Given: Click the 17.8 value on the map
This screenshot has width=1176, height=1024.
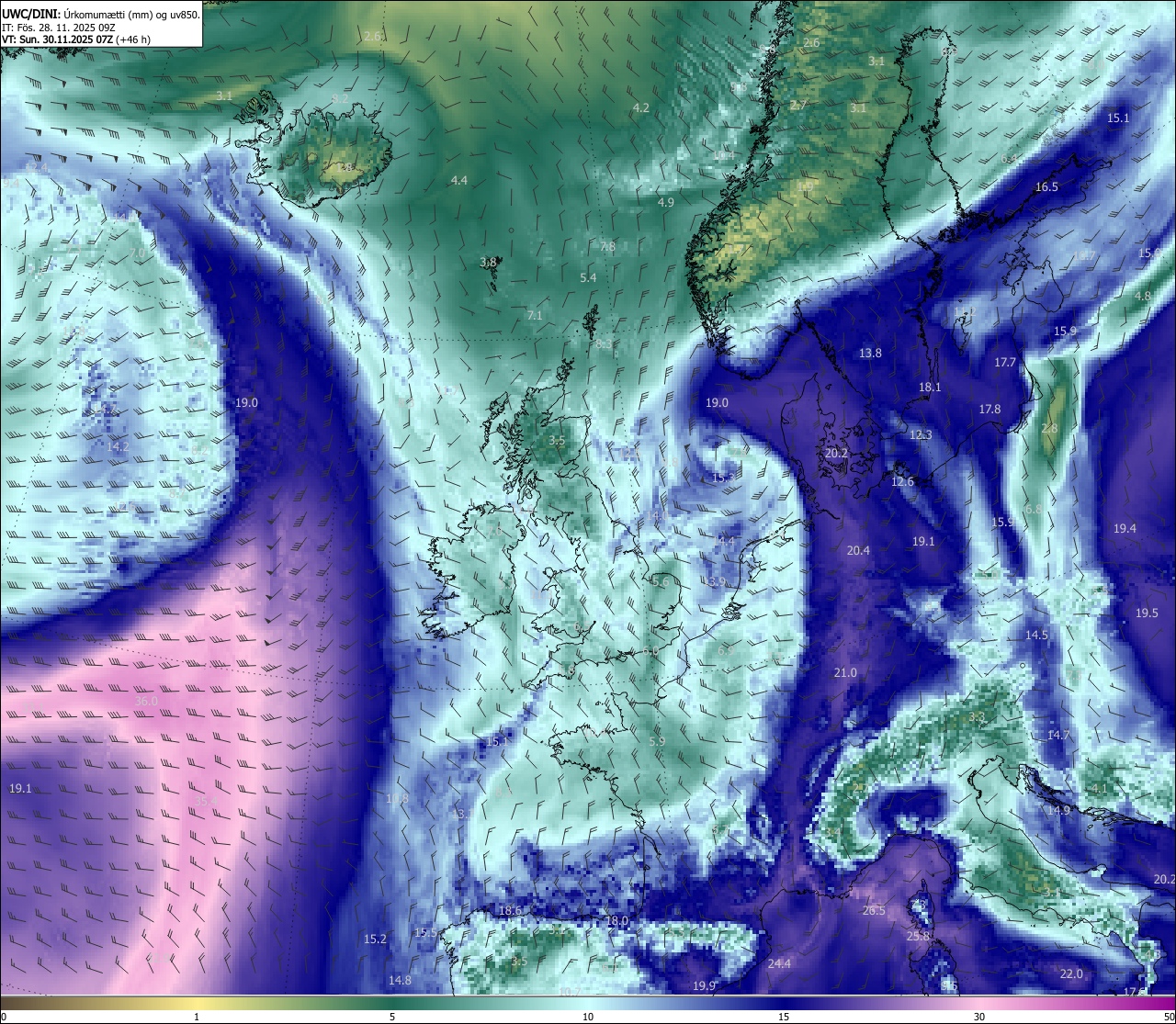Looking at the screenshot, I should 989,409.
